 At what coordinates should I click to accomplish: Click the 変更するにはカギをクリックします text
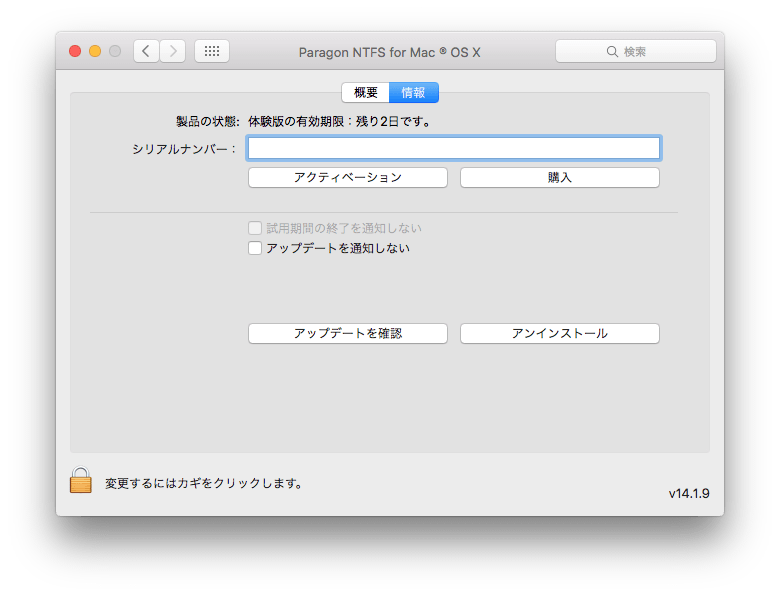tap(204, 484)
